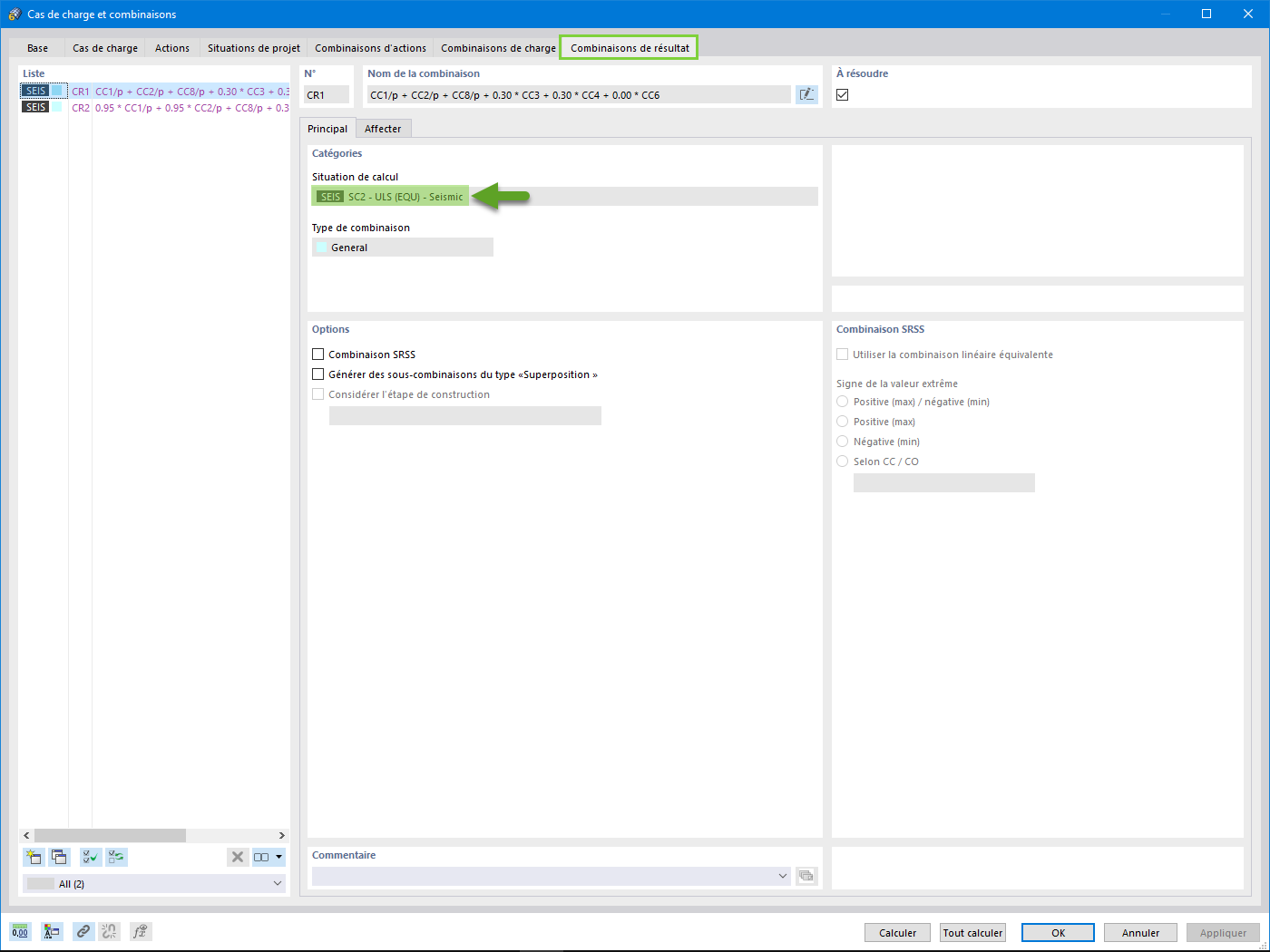This screenshot has width=1270, height=952.
Task: Open the Selon CC / CO selection field
Action: (x=944, y=483)
